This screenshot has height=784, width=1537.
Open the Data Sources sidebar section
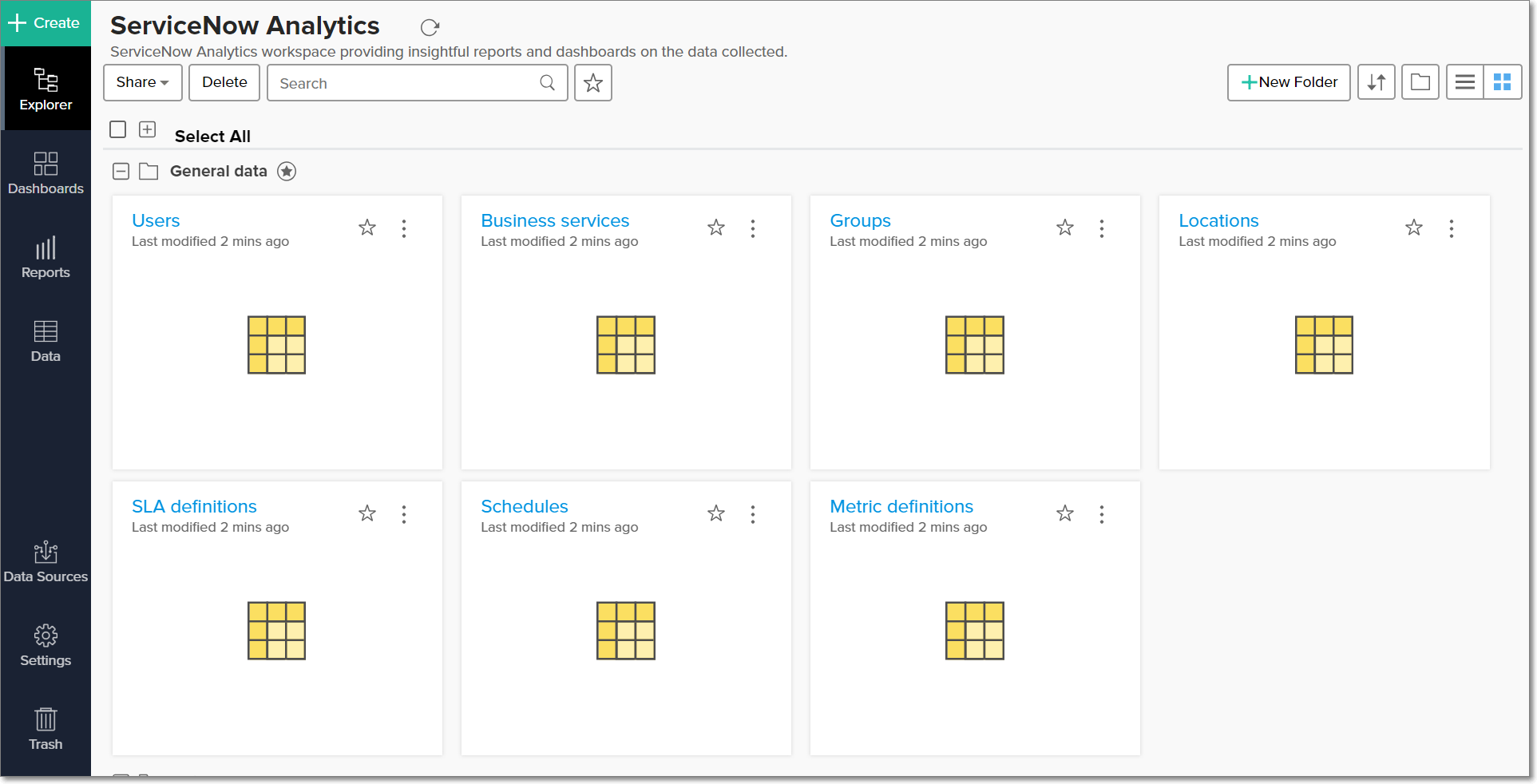[x=46, y=560]
